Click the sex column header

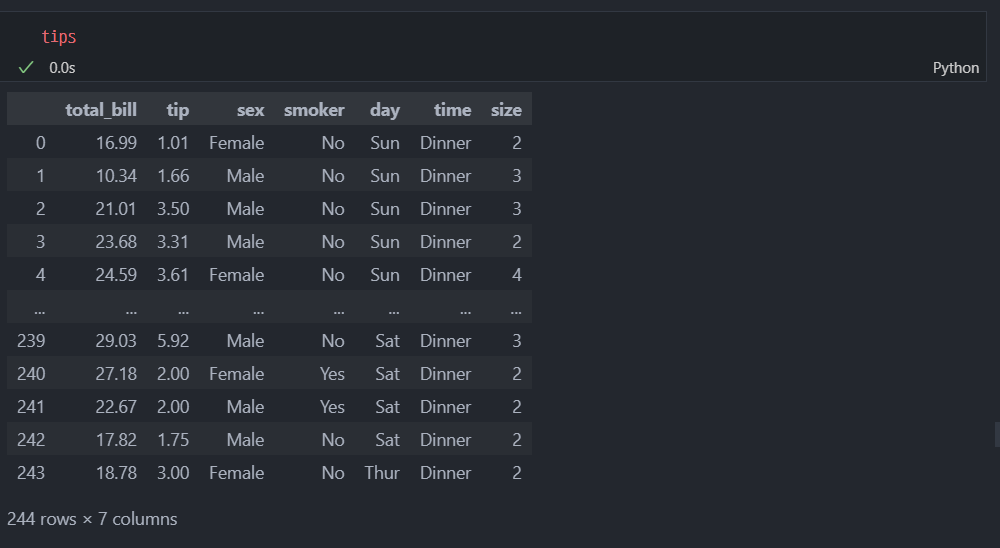coord(251,110)
